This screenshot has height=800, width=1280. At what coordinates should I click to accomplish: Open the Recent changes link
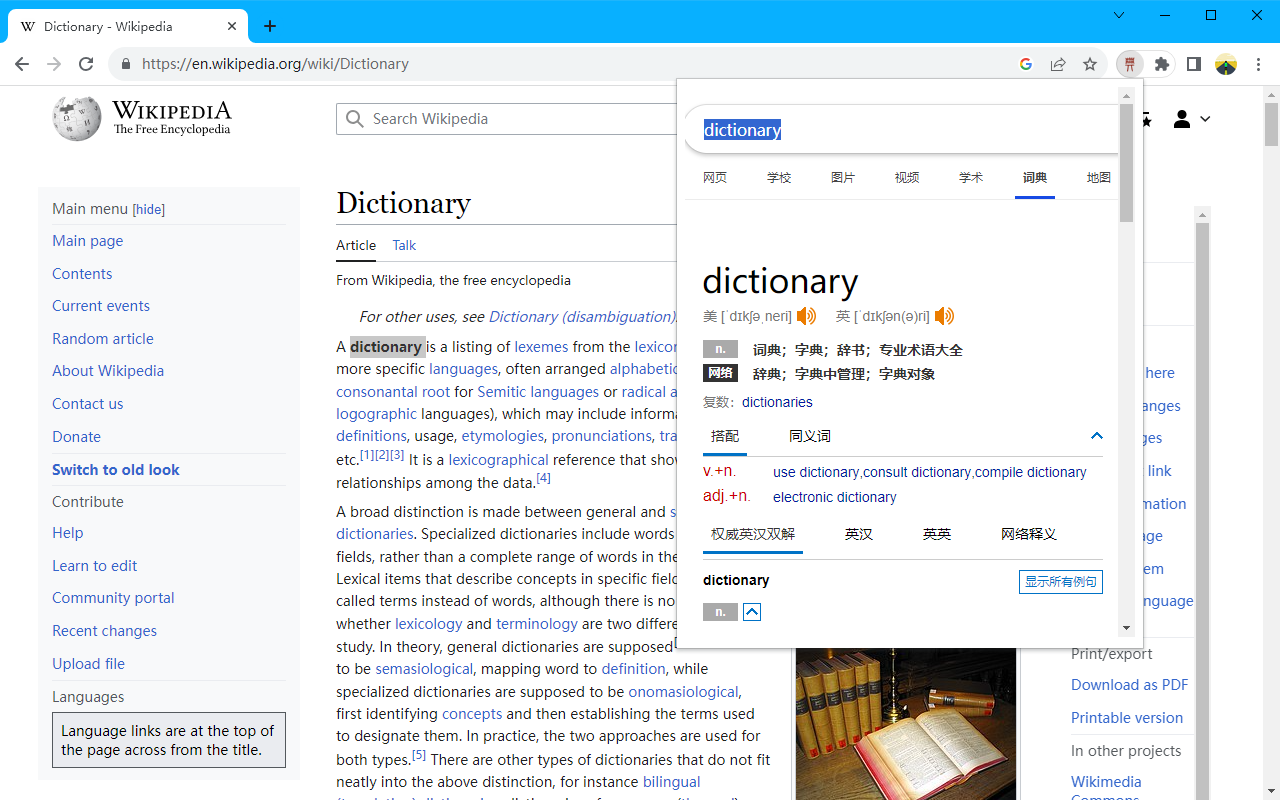[x=104, y=631]
